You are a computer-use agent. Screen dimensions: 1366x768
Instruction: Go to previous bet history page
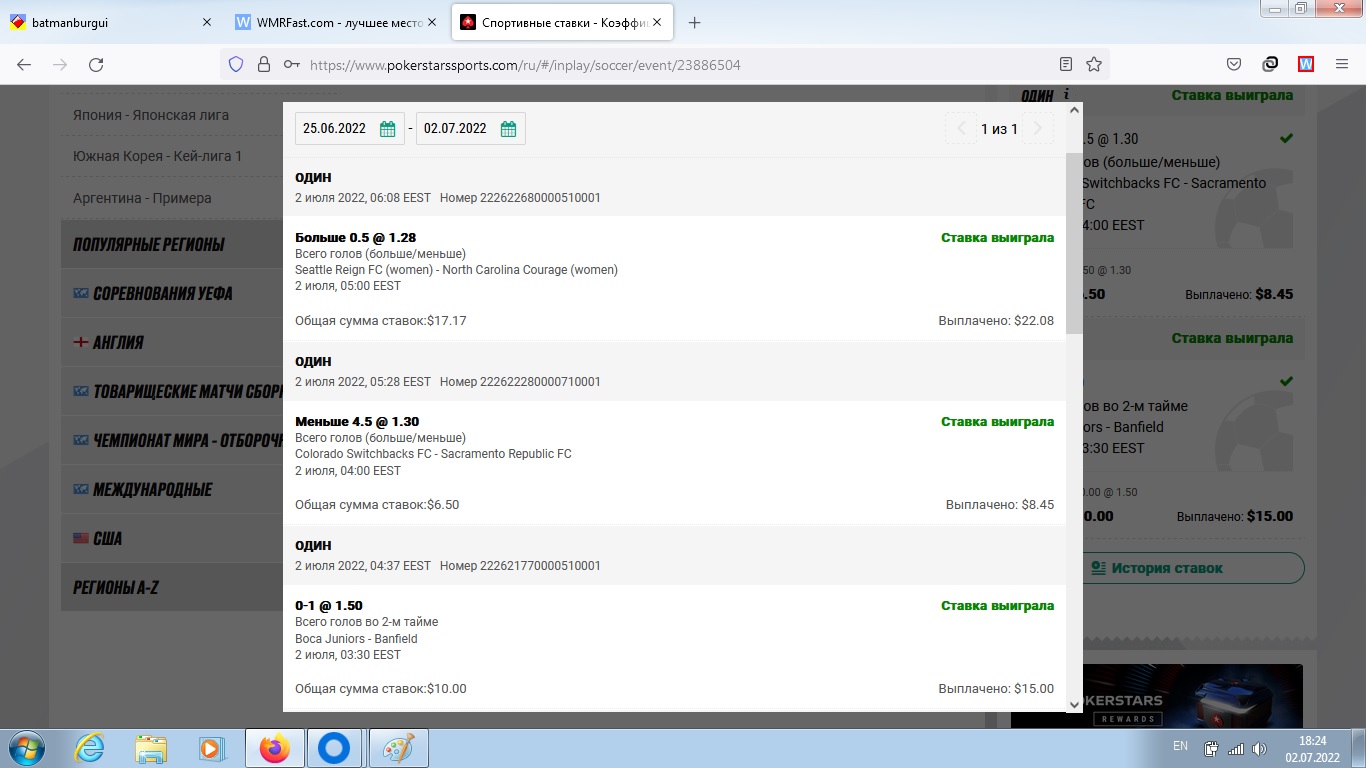[961, 129]
